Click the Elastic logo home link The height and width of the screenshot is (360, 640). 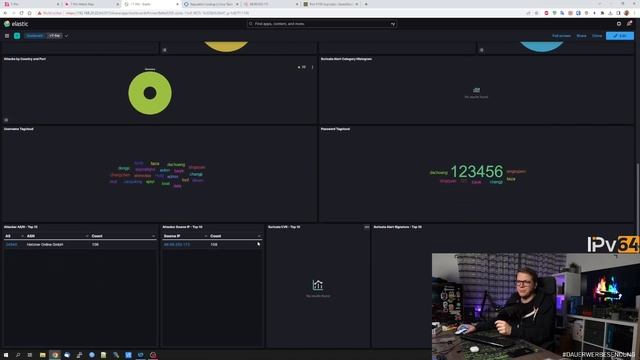coord(16,24)
